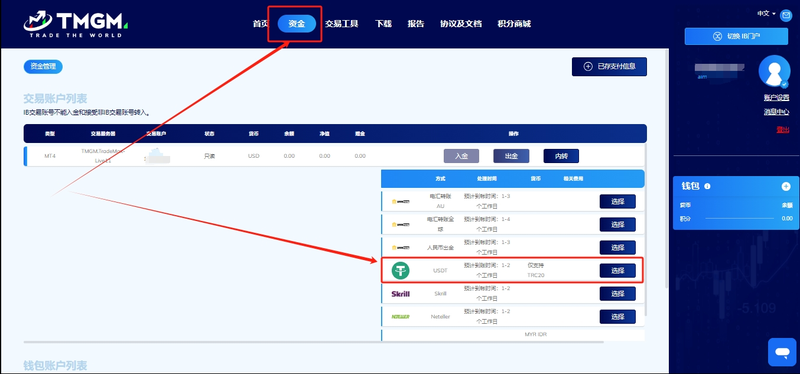Open the live chat bubble
800x374 pixels.
[782, 352]
